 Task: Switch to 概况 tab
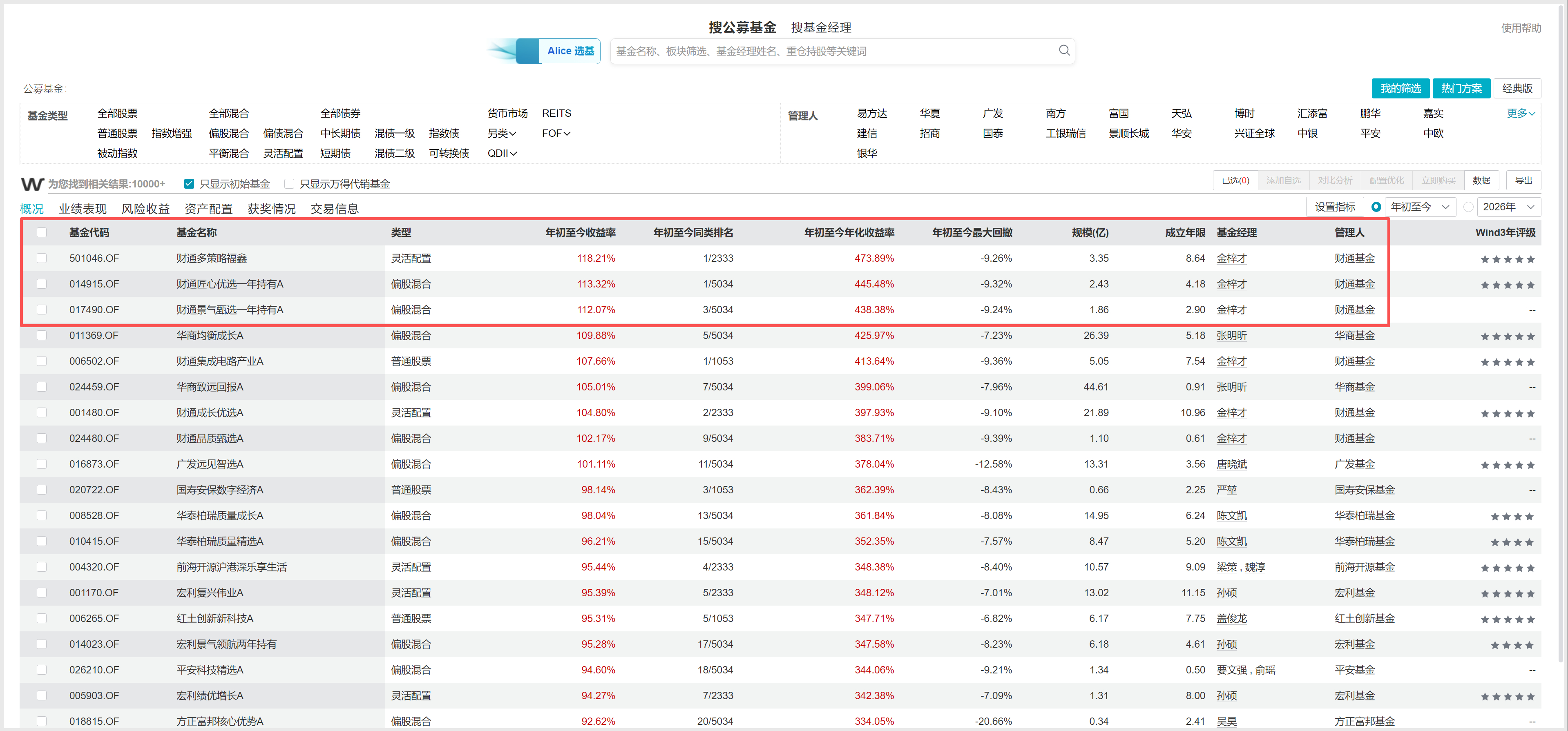pyautogui.click(x=31, y=209)
